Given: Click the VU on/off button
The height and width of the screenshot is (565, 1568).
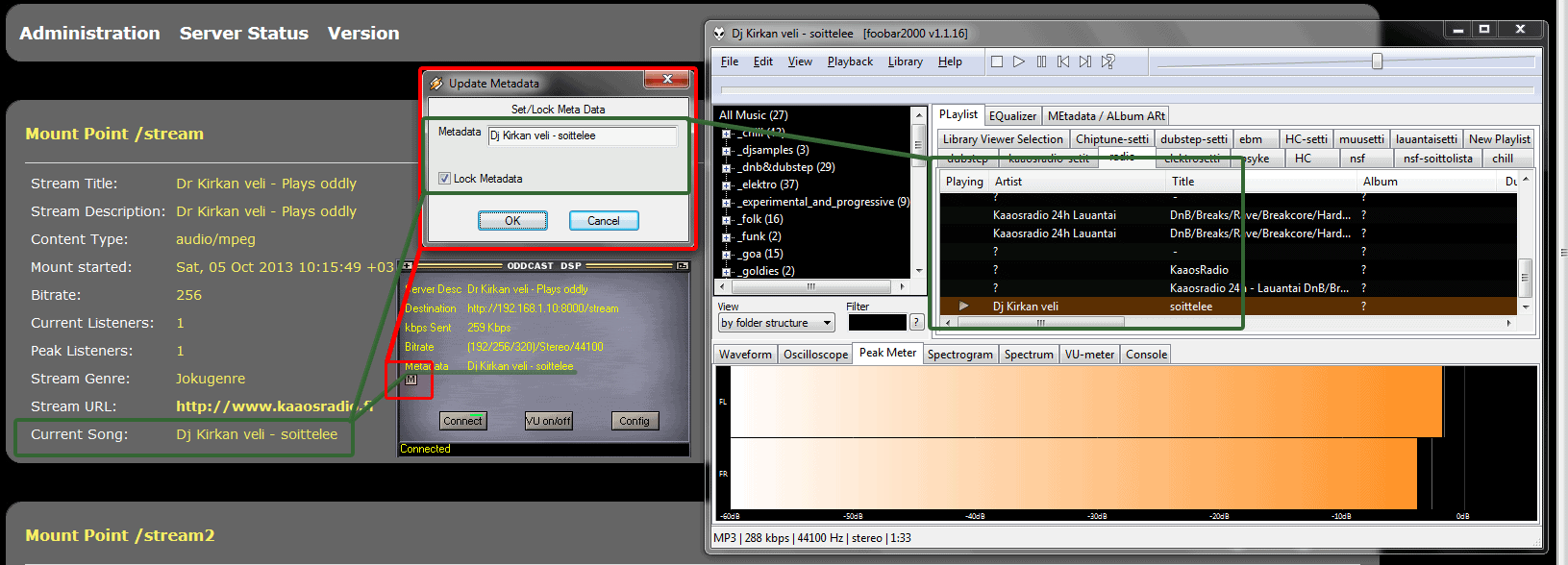Looking at the screenshot, I should [x=548, y=421].
